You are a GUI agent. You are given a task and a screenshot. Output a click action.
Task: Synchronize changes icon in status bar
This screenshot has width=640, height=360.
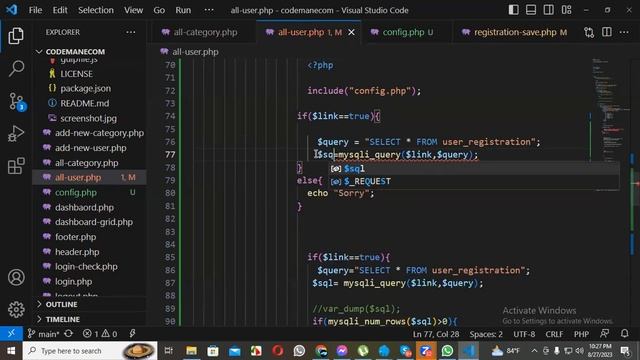click(x=69, y=333)
